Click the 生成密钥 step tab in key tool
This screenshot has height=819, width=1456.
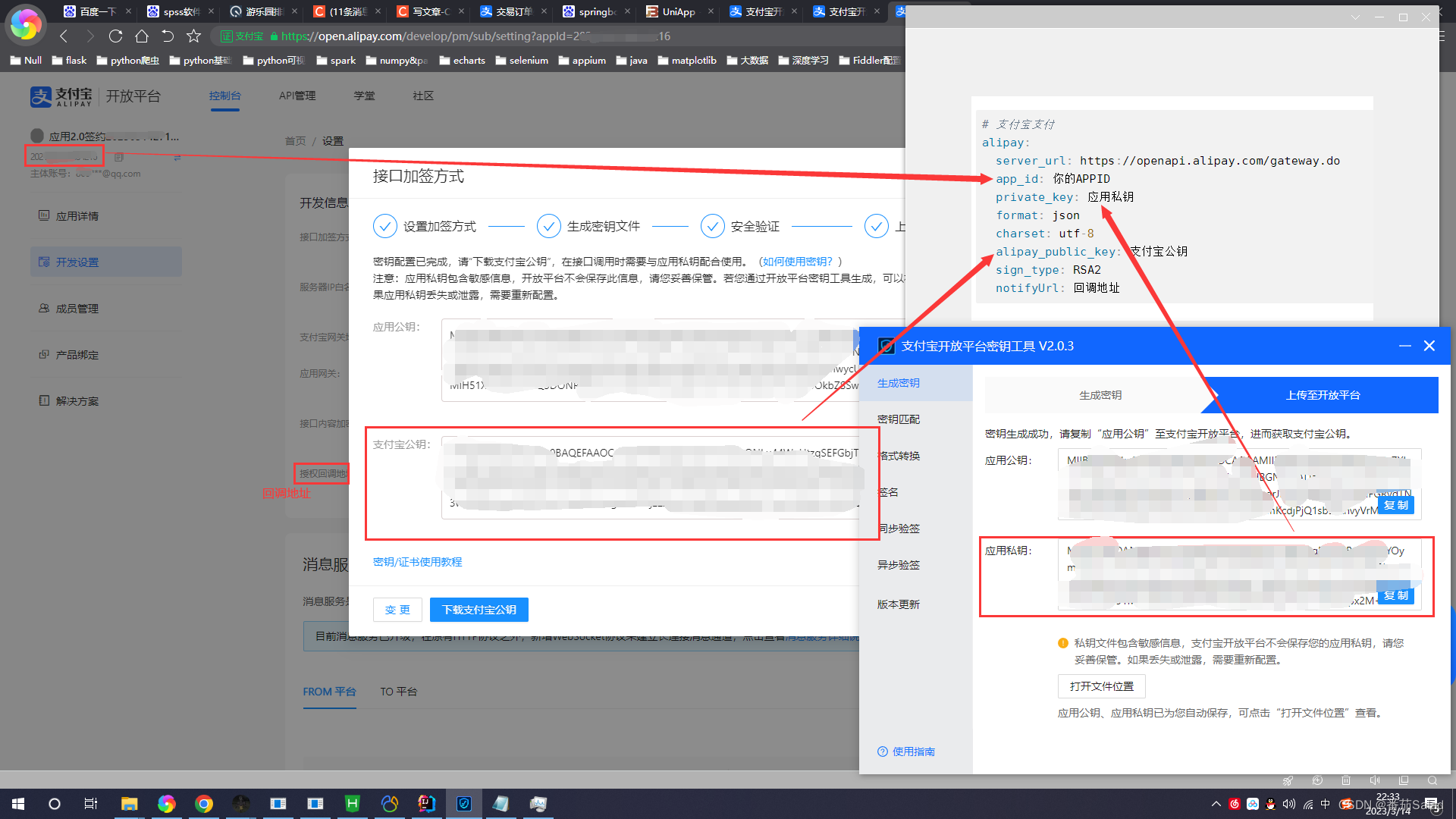coord(1100,395)
